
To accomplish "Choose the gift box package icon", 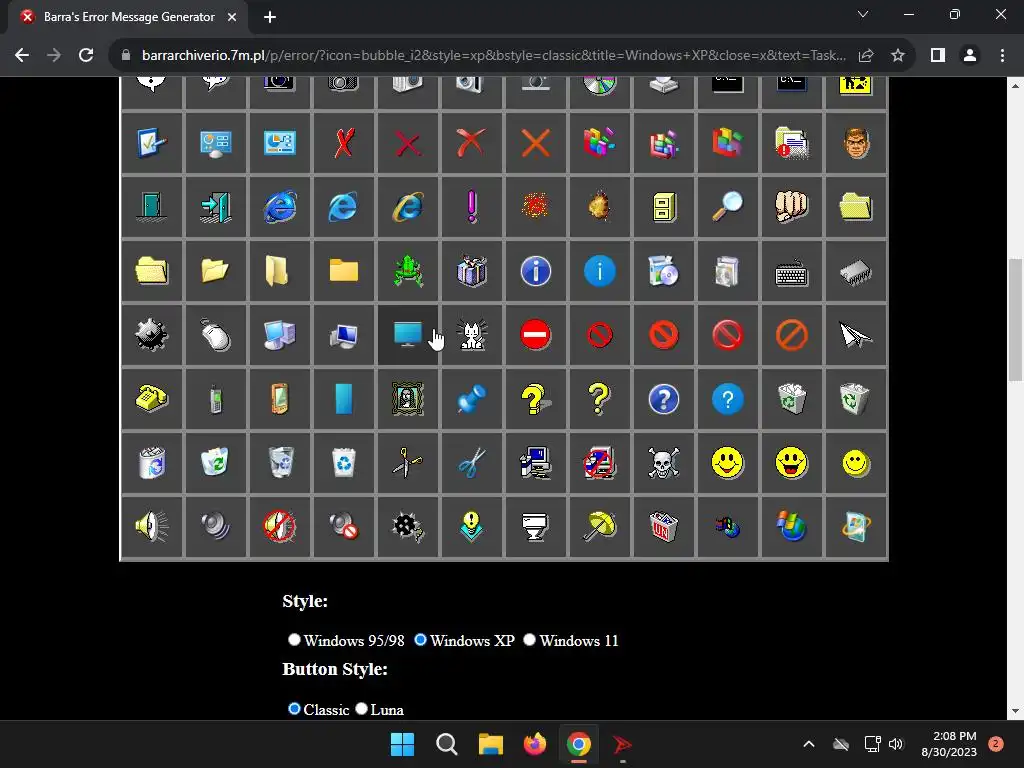I will [472, 270].
